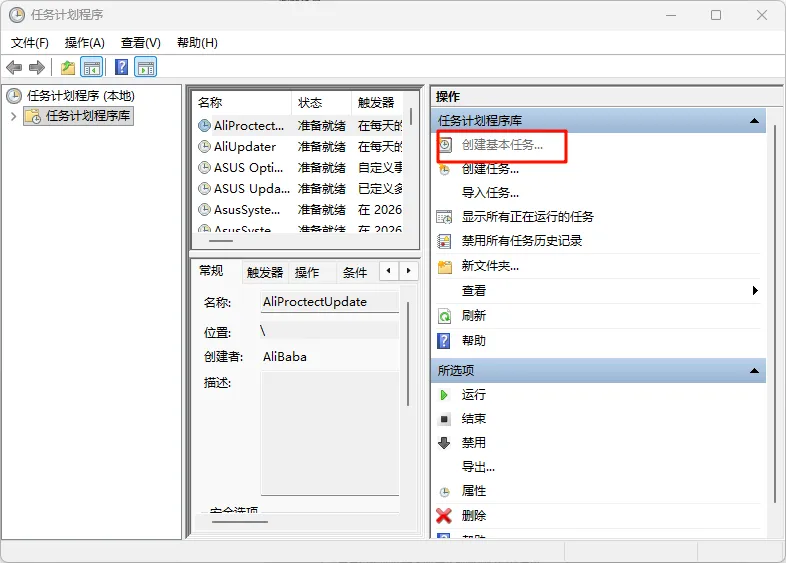Image resolution: width=786 pixels, height=563 pixels.
Task: Open the 操作(A) menu
Action: click(85, 43)
